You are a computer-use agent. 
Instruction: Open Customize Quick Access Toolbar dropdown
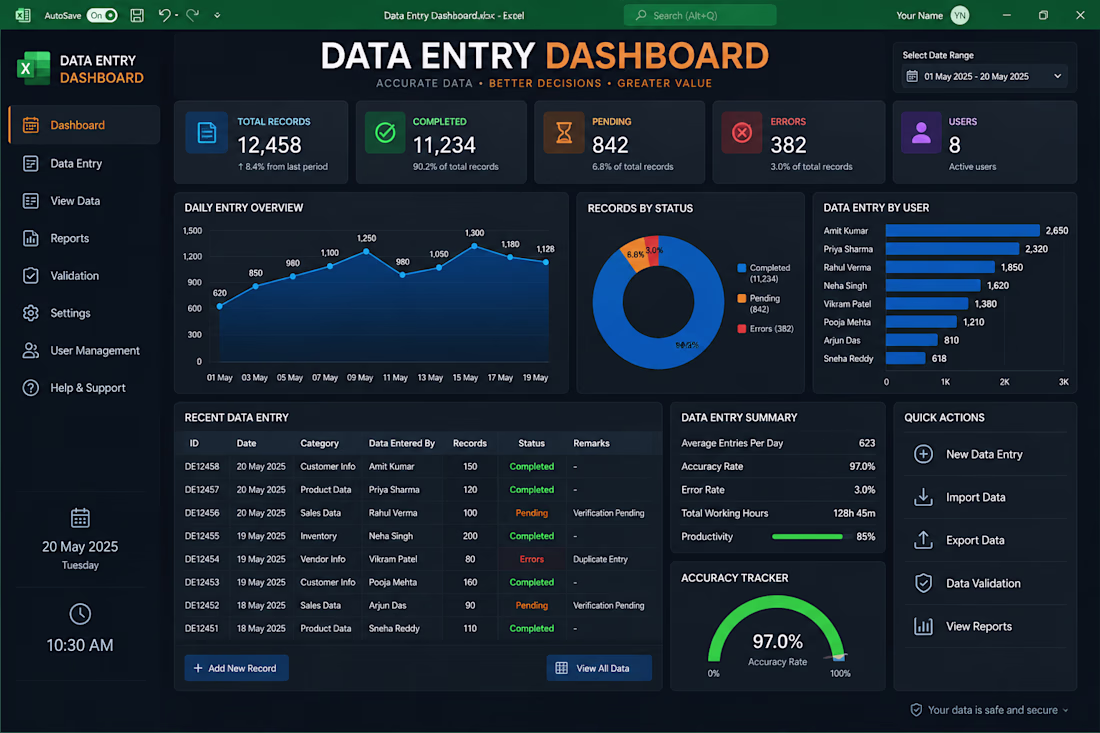217,15
